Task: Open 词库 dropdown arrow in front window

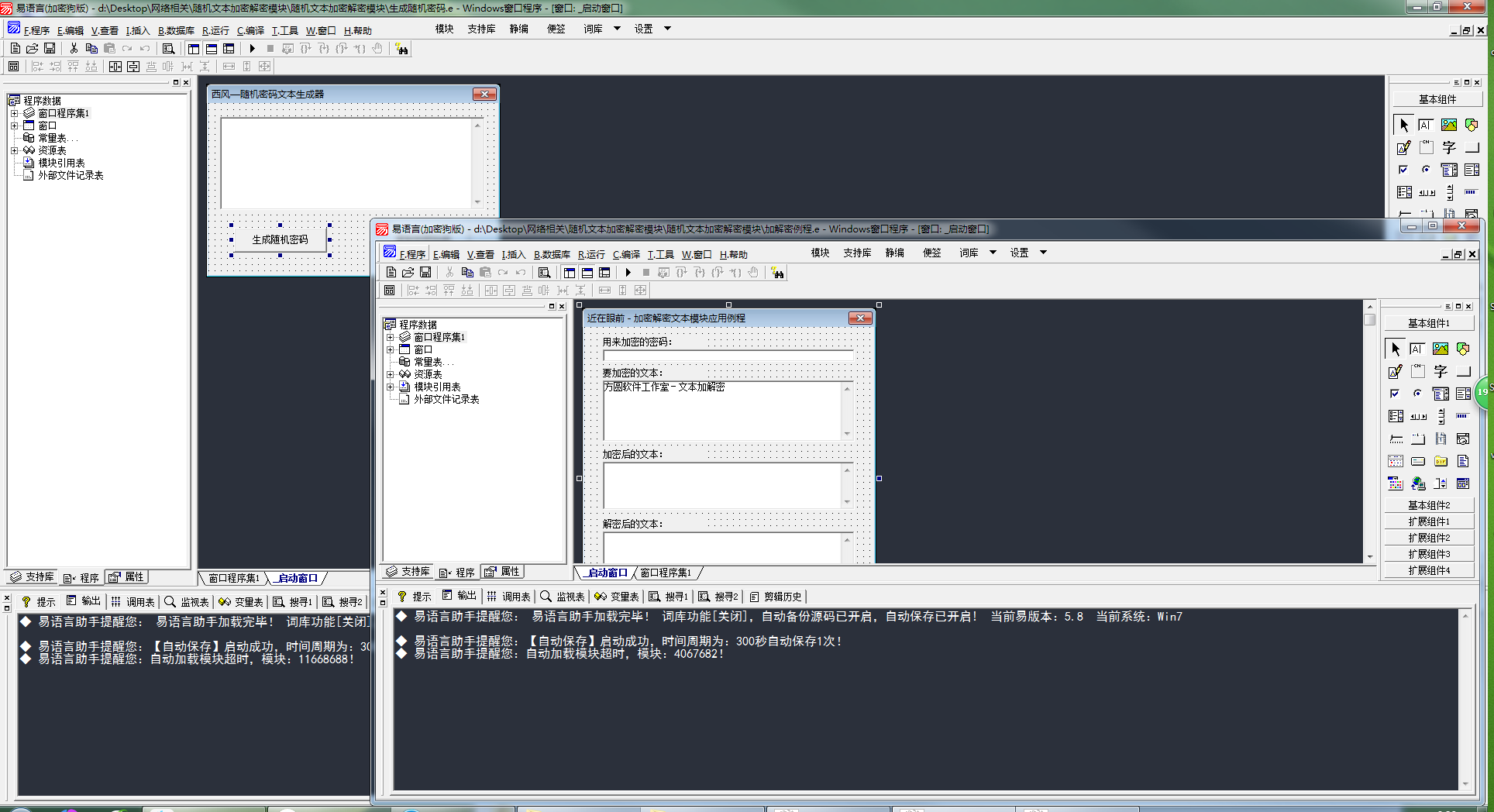Action: click(993, 253)
